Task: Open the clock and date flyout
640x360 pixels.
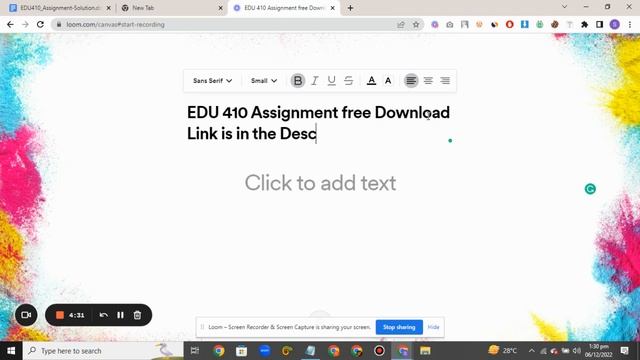Action: (x=598, y=351)
